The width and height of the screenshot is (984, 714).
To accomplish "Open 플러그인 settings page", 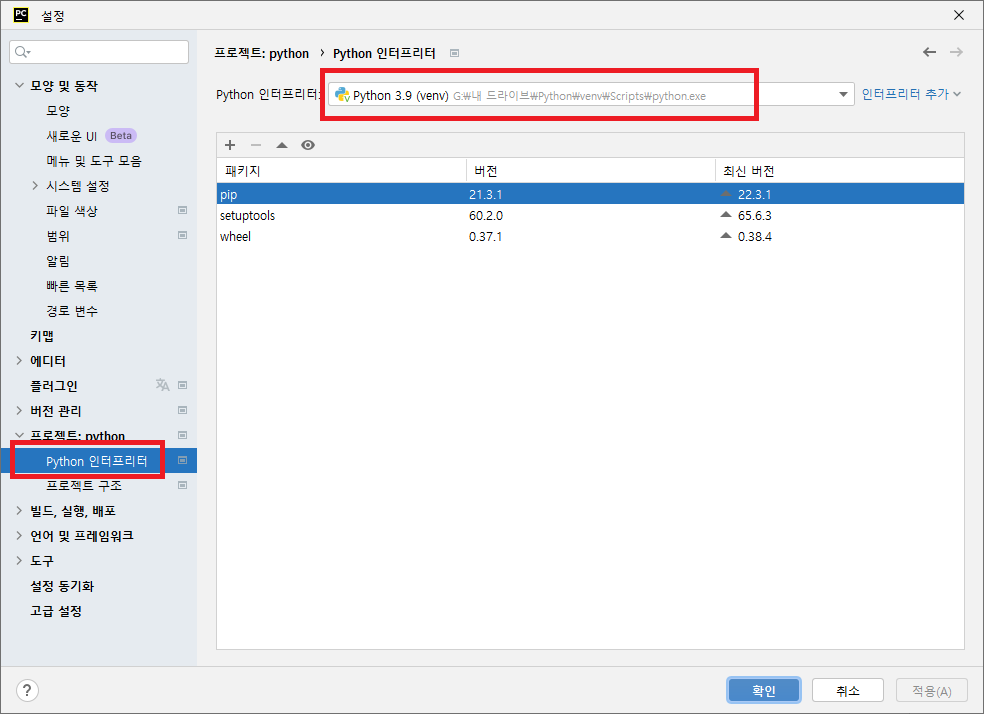I will point(54,386).
